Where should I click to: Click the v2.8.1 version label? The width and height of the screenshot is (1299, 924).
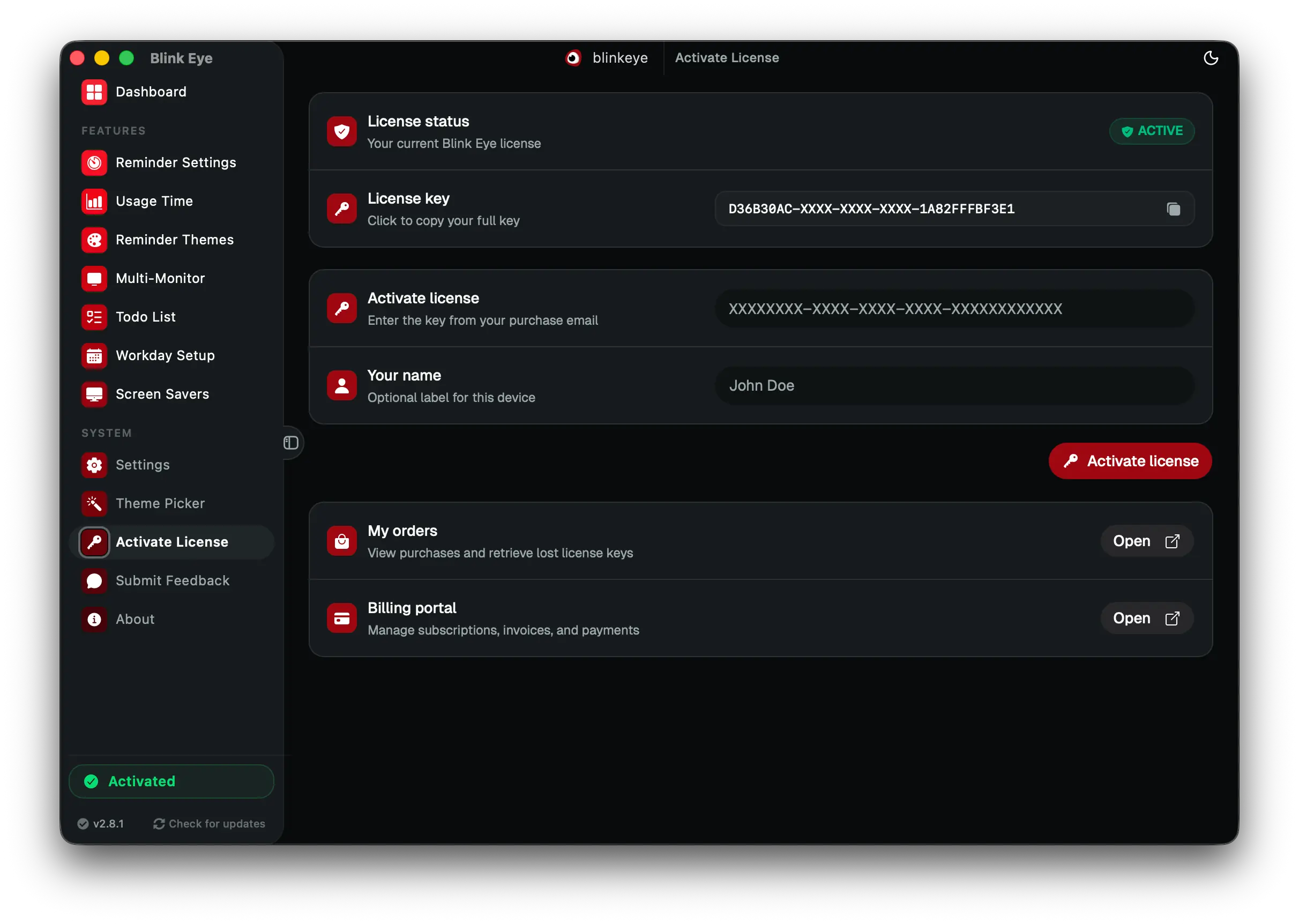click(x=109, y=824)
